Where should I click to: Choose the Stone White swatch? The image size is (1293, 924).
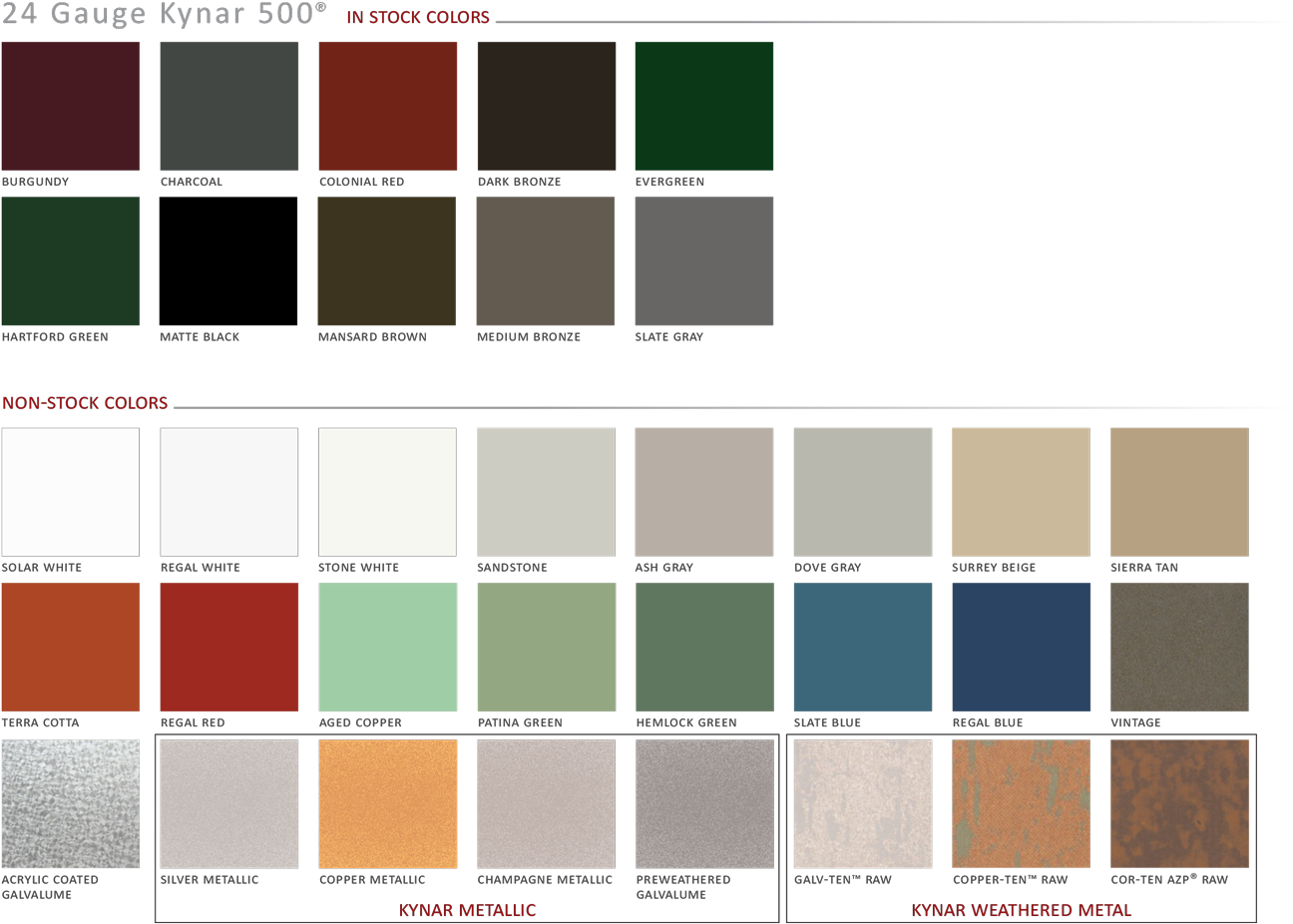pos(387,492)
